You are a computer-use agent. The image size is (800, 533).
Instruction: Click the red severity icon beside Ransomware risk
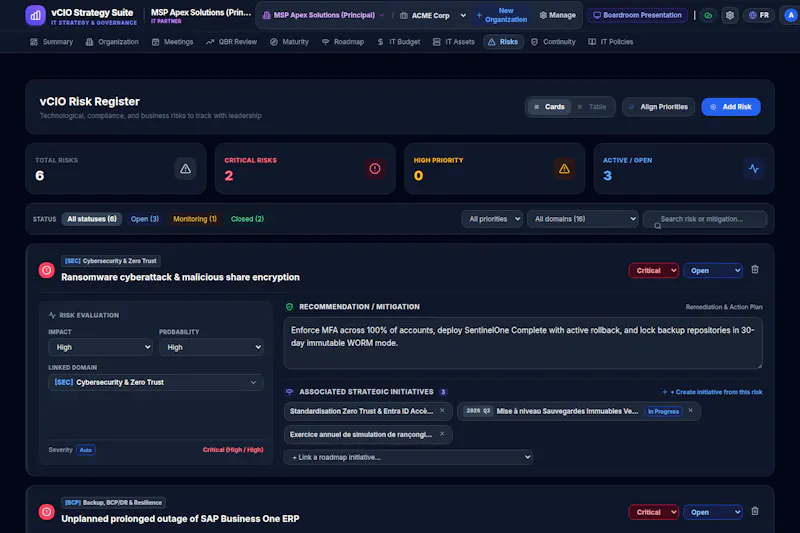point(46,270)
